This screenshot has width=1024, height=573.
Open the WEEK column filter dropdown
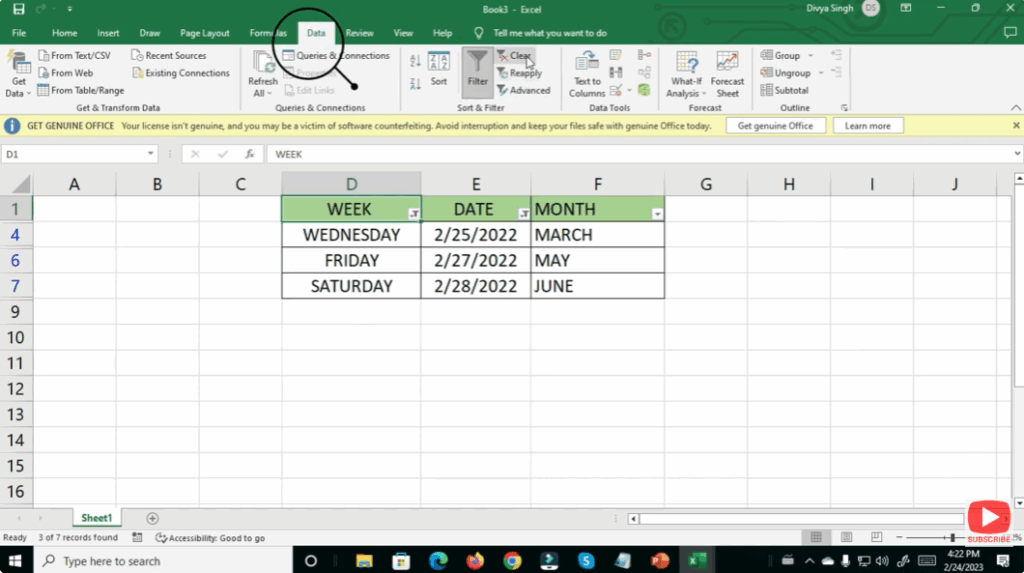point(413,214)
